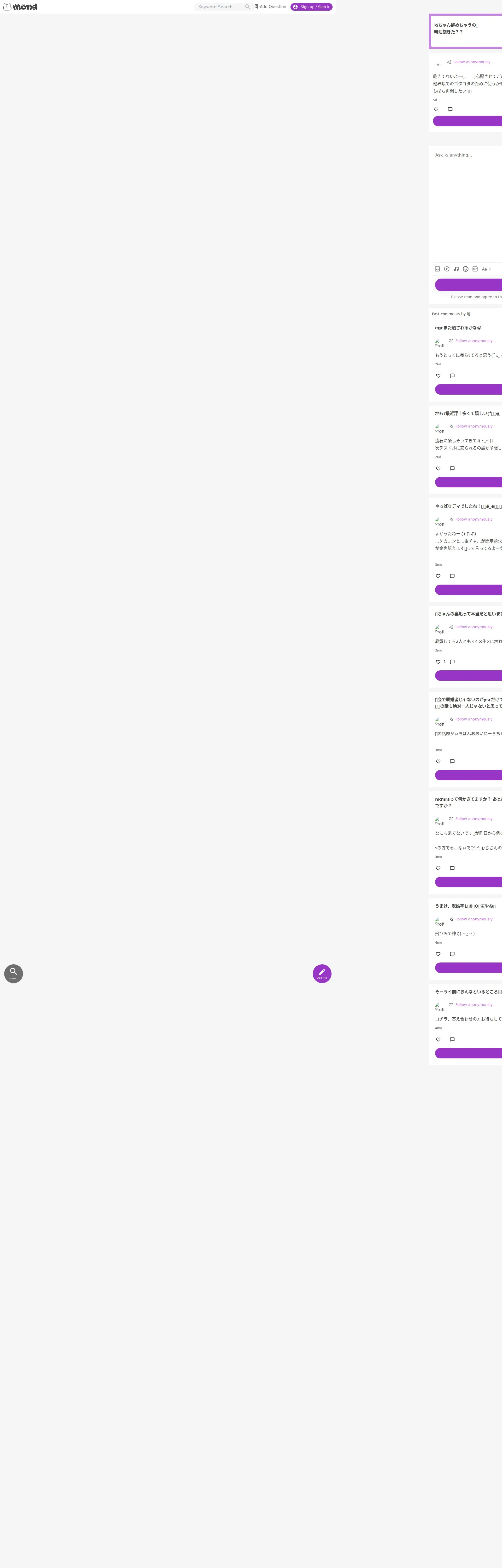Image resolution: width=502 pixels, height=1568 pixels.
Task: Open comments on the 4mo 飛び火 answer
Action: (x=452, y=954)
